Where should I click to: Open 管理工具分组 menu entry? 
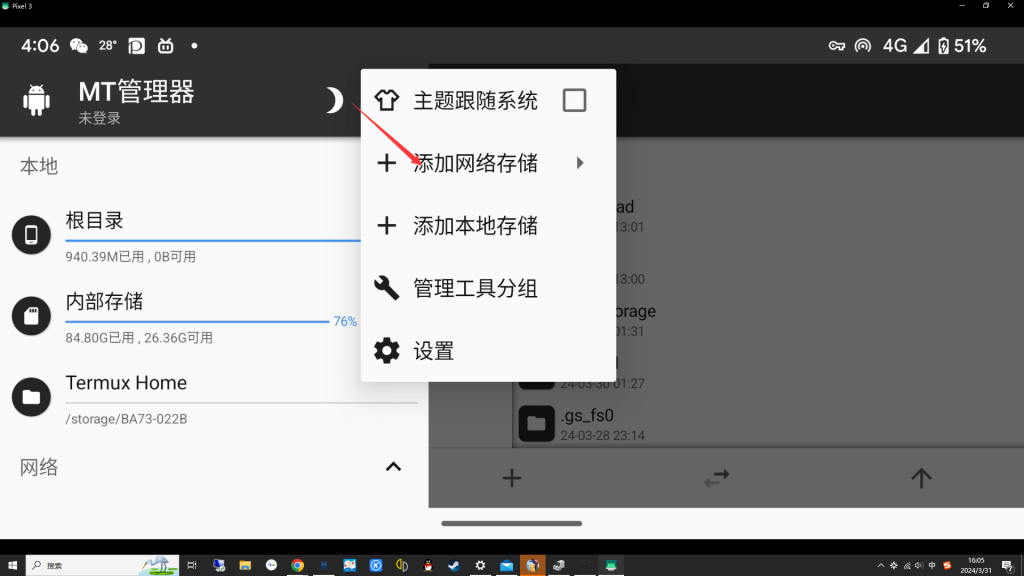(475, 289)
